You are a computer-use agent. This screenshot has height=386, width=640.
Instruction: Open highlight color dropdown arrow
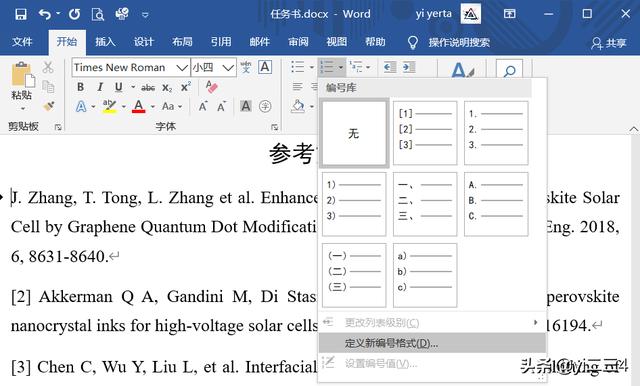pyautogui.click(x=123, y=107)
